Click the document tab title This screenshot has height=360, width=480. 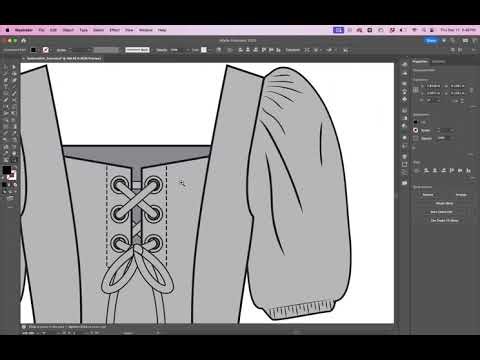(64, 58)
